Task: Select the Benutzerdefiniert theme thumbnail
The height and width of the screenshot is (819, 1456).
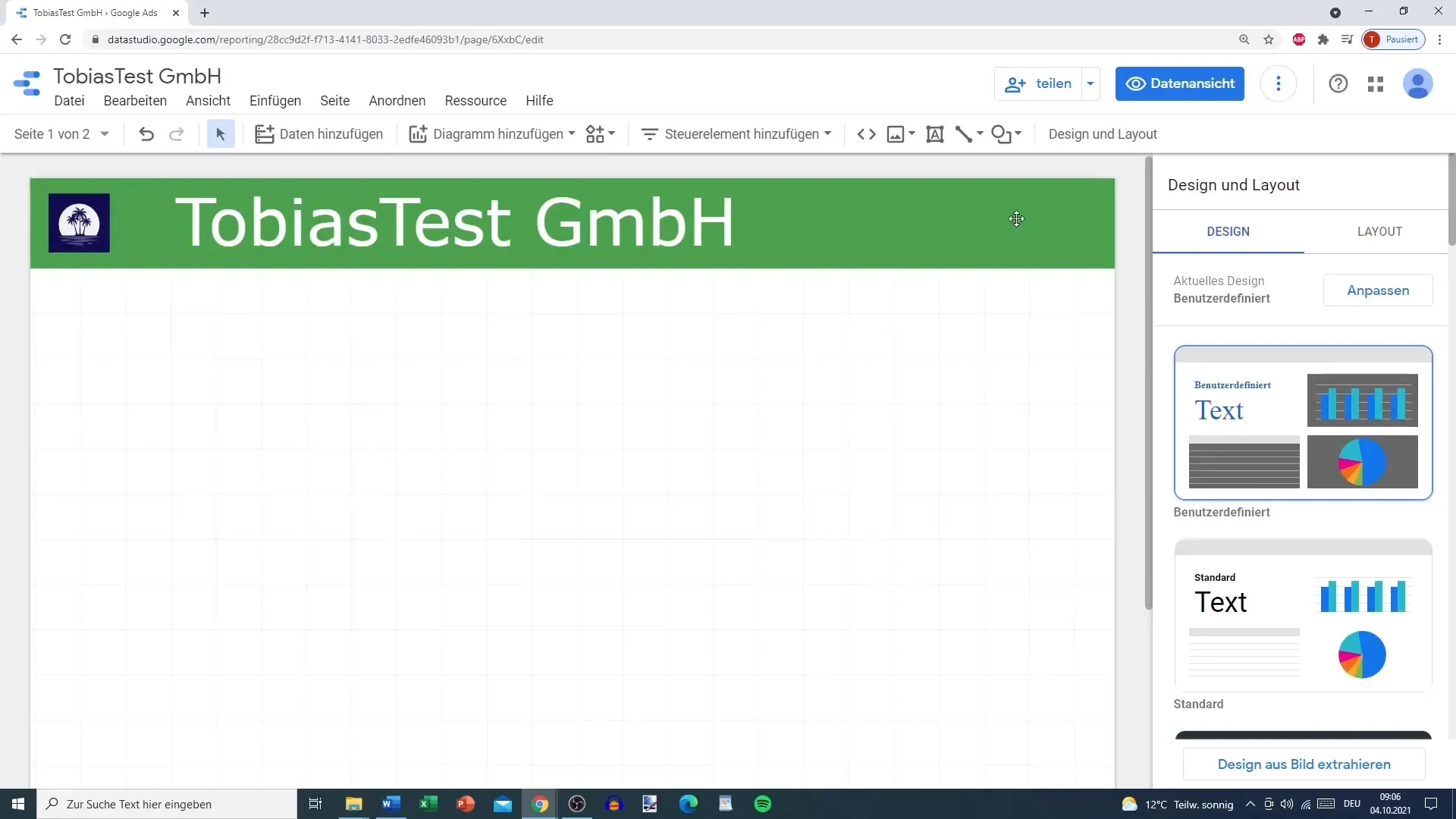Action: pyautogui.click(x=1303, y=422)
